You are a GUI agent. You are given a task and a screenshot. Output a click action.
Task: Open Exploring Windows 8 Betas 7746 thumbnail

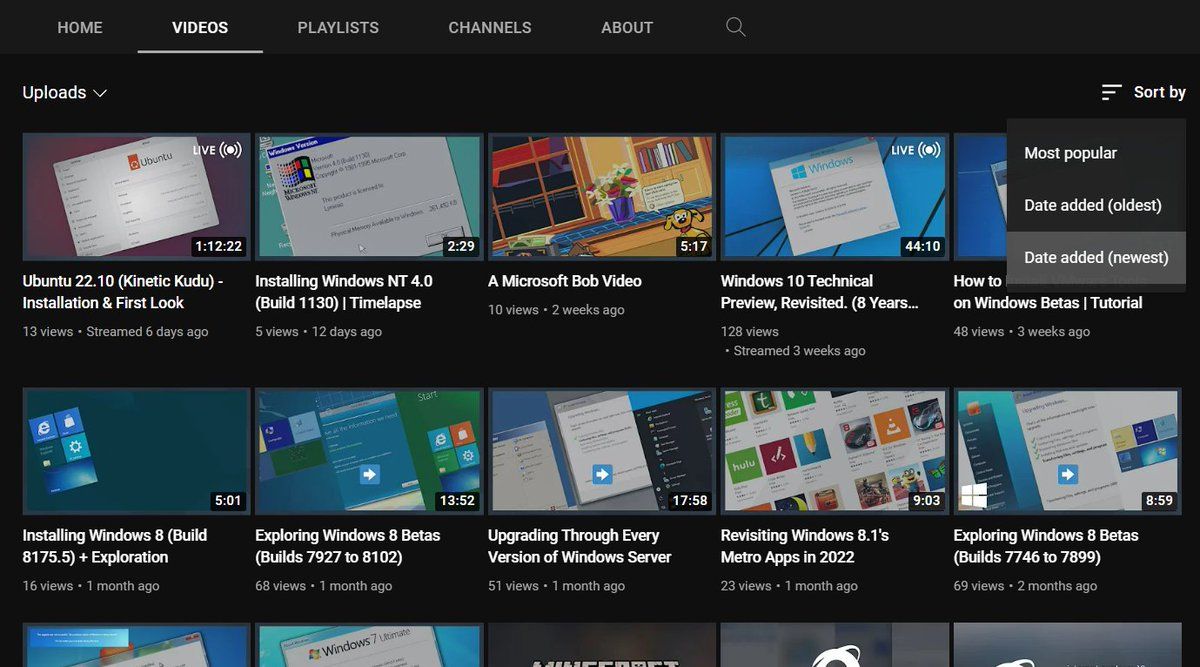pos(1066,450)
